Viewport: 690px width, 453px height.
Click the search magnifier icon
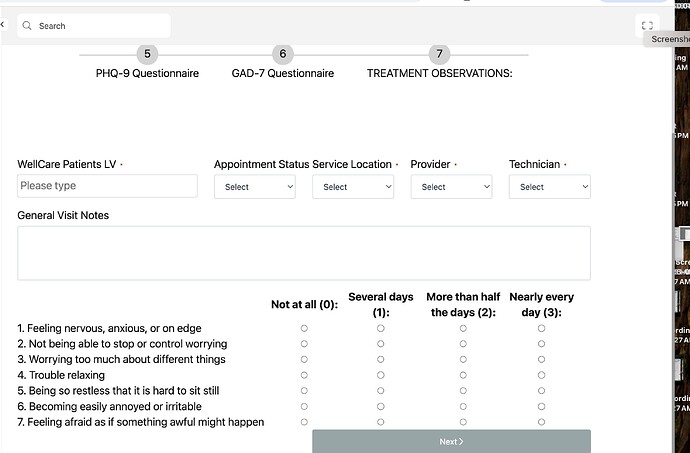[x=27, y=26]
